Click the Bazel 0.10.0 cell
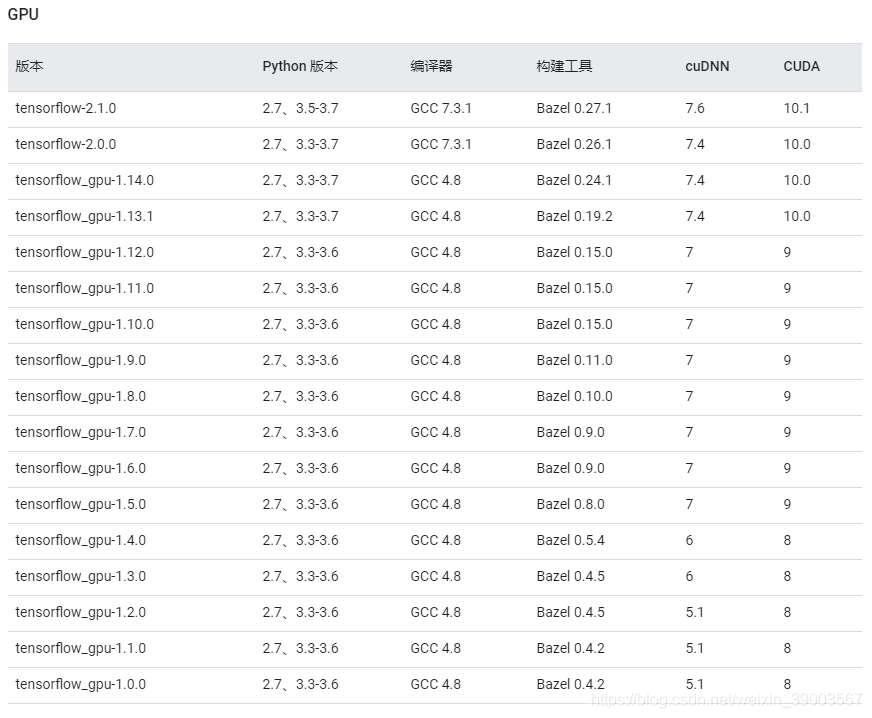 click(574, 396)
